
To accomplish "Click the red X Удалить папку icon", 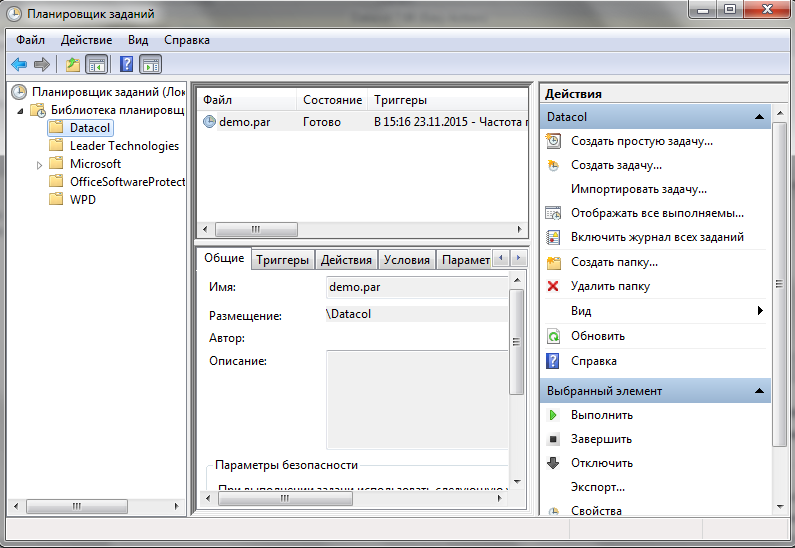I will pyautogui.click(x=553, y=286).
